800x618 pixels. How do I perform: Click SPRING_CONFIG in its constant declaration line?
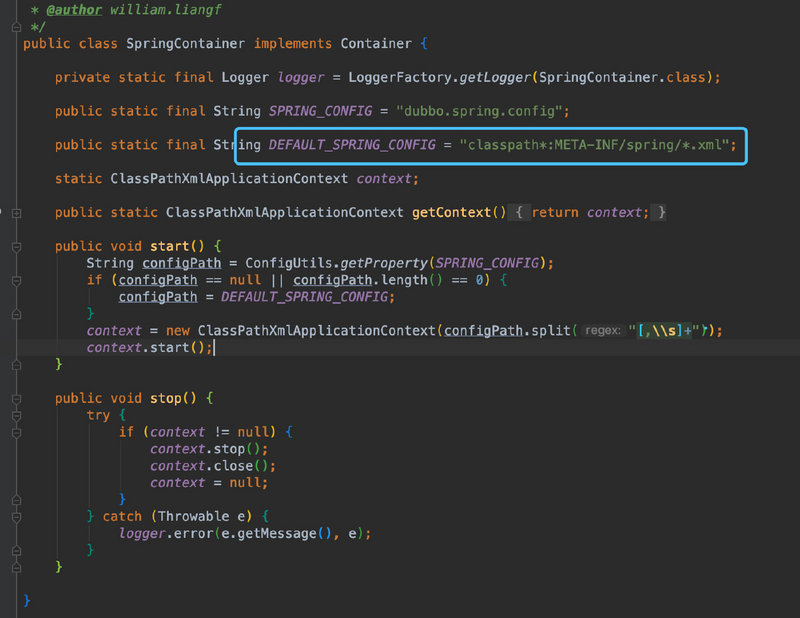click(320, 111)
